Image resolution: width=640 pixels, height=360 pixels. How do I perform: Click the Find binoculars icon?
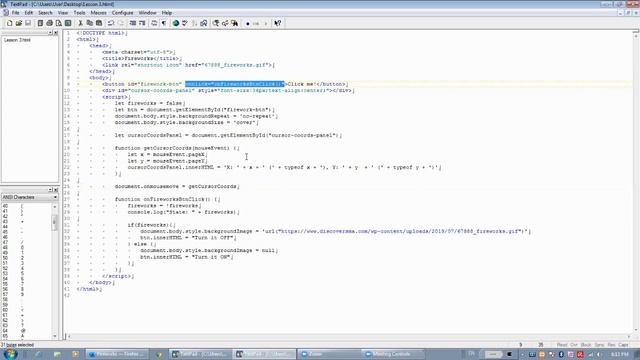pos(216,23)
